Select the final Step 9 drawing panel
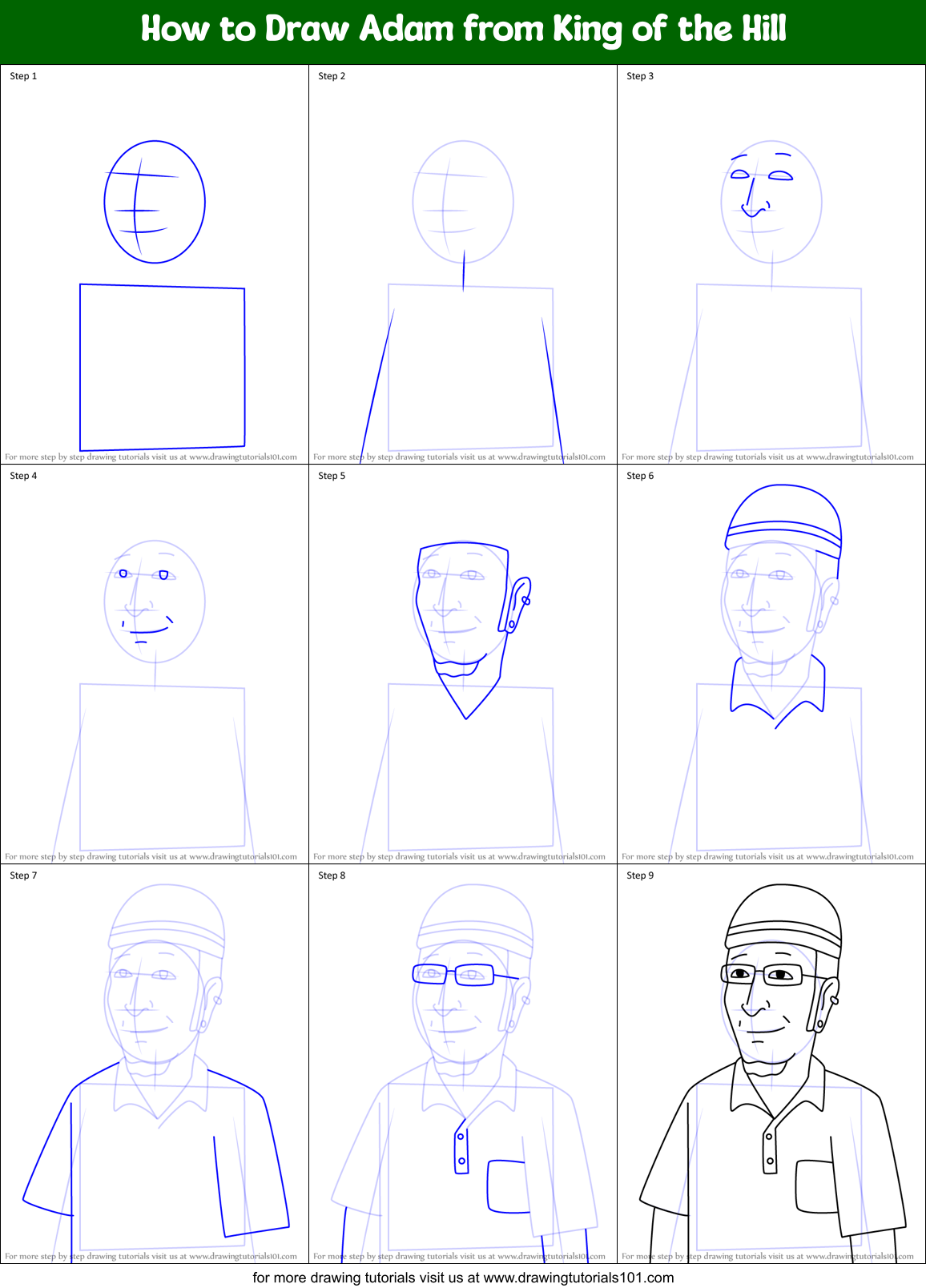 click(x=771, y=1064)
